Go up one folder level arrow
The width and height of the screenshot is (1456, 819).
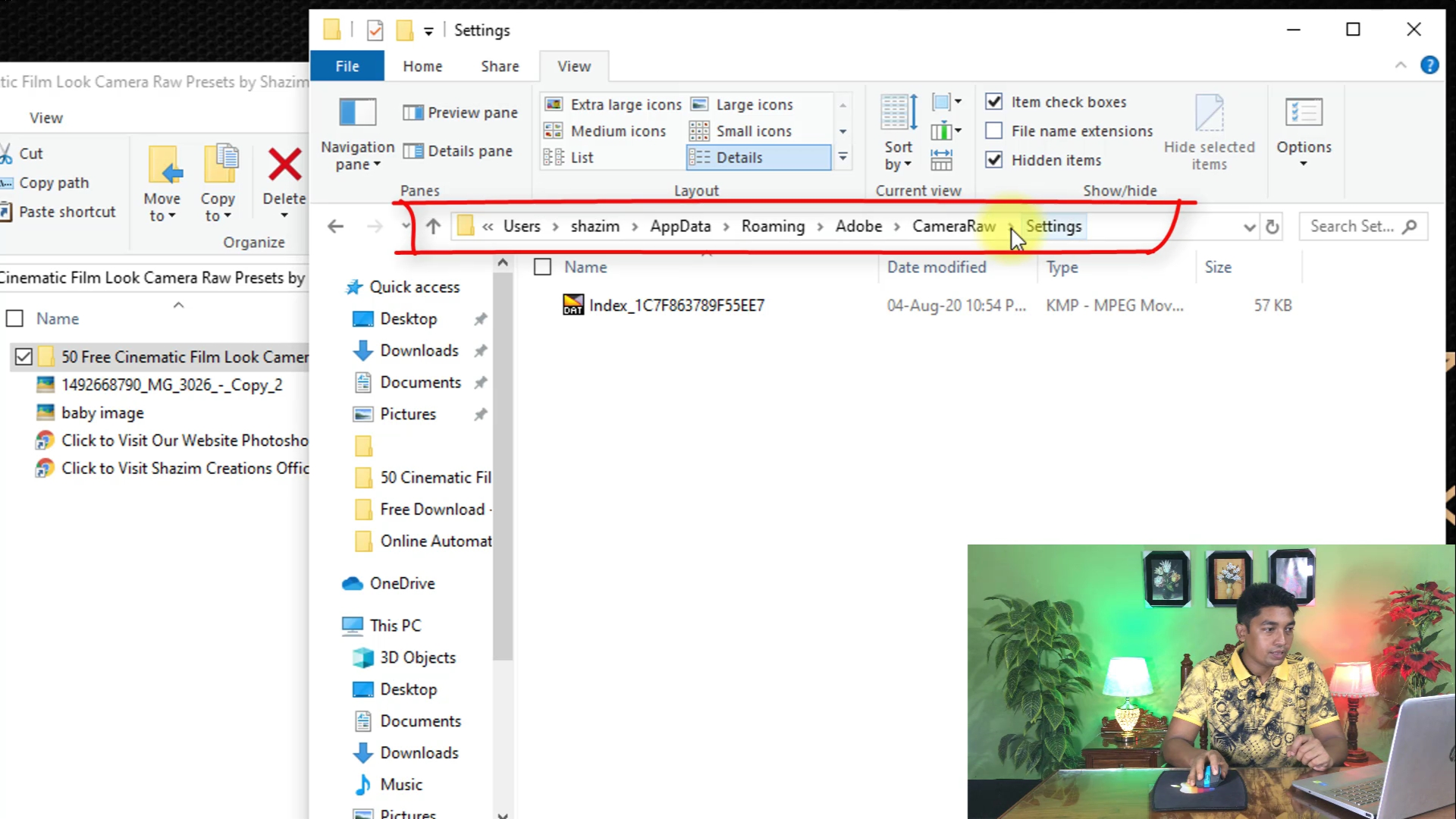[x=433, y=226]
